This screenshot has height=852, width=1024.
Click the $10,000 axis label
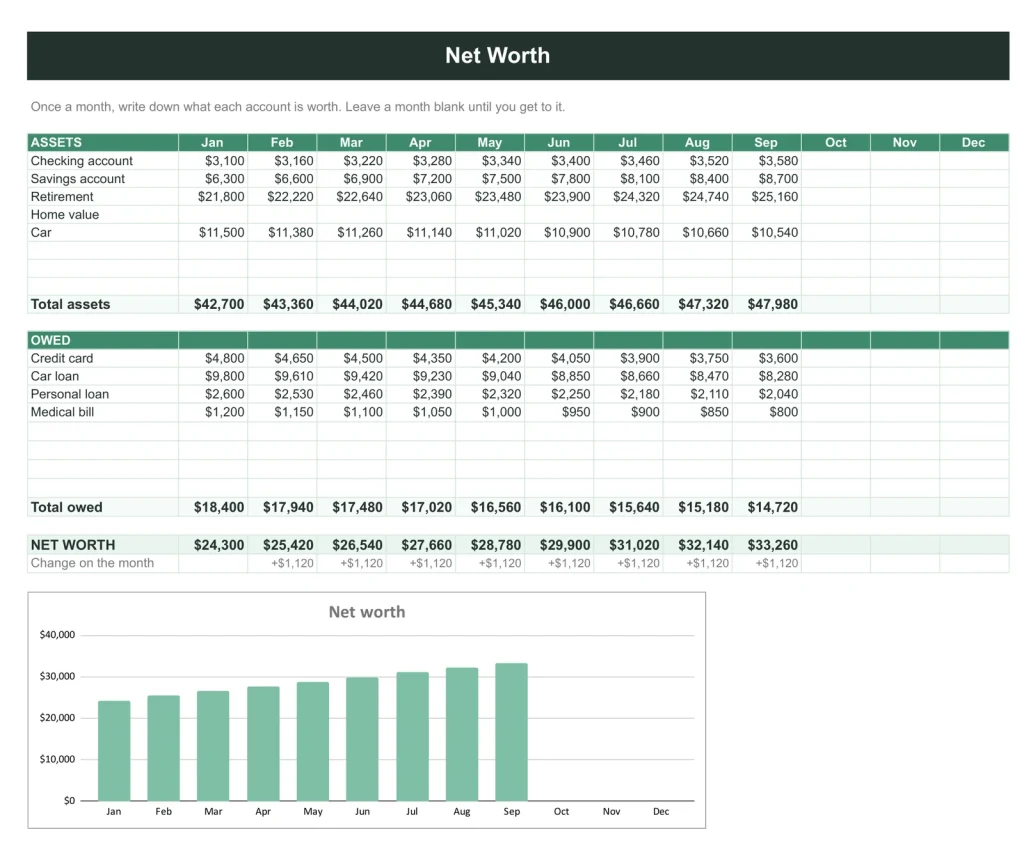pos(57,759)
